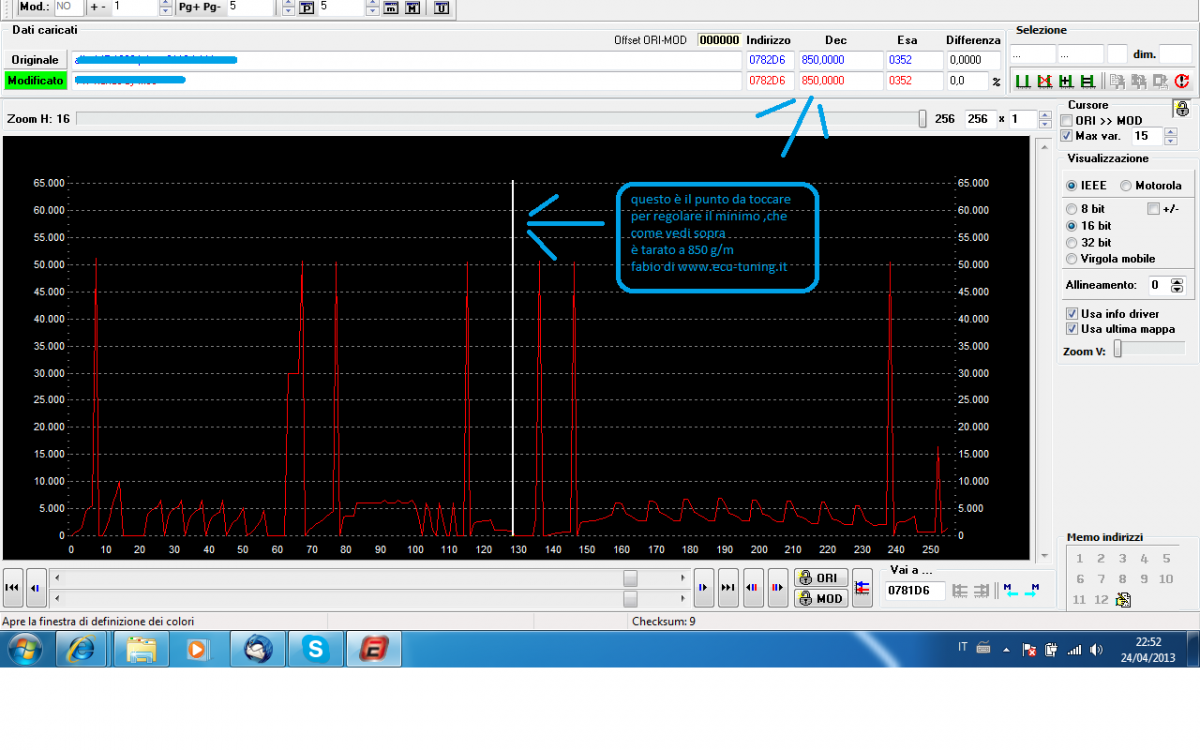Select the 32 bit display mode
Viewport: 1200px width, 750px height.
1072,242
